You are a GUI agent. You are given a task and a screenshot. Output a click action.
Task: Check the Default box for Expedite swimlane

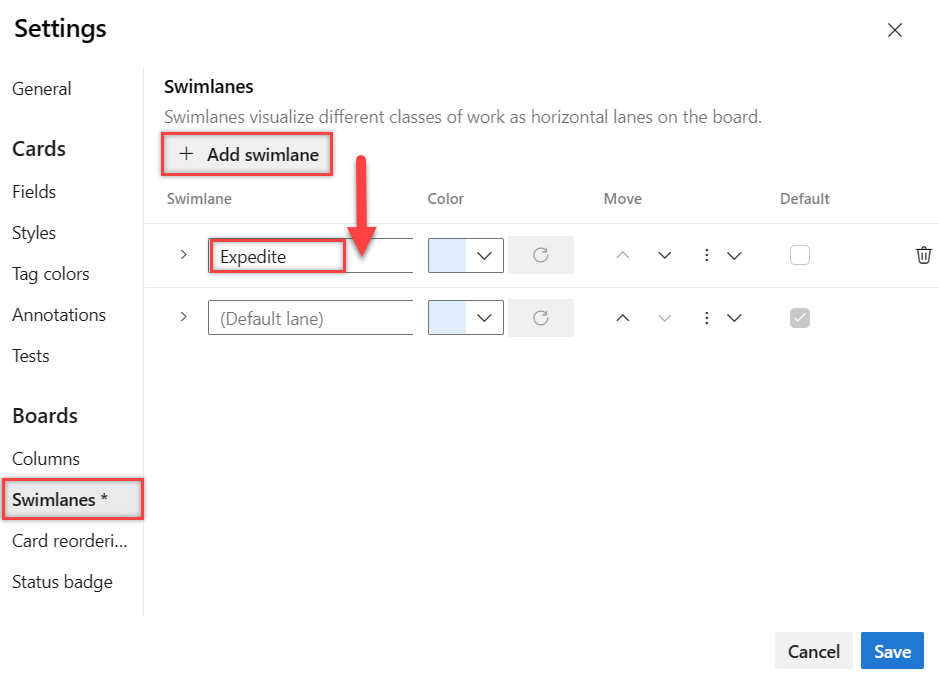(x=799, y=255)
